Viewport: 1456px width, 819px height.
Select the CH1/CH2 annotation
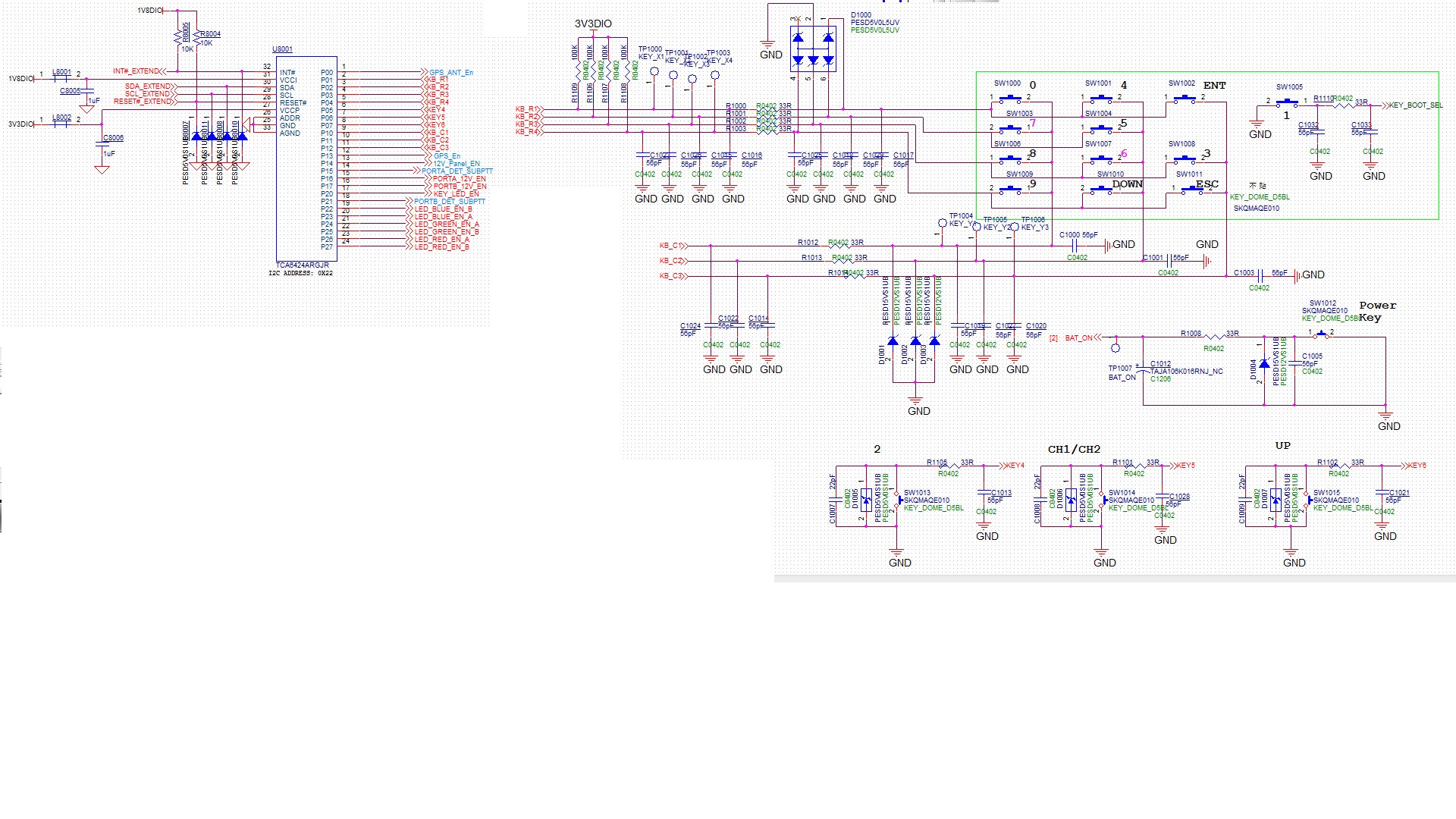[1074, 450]
